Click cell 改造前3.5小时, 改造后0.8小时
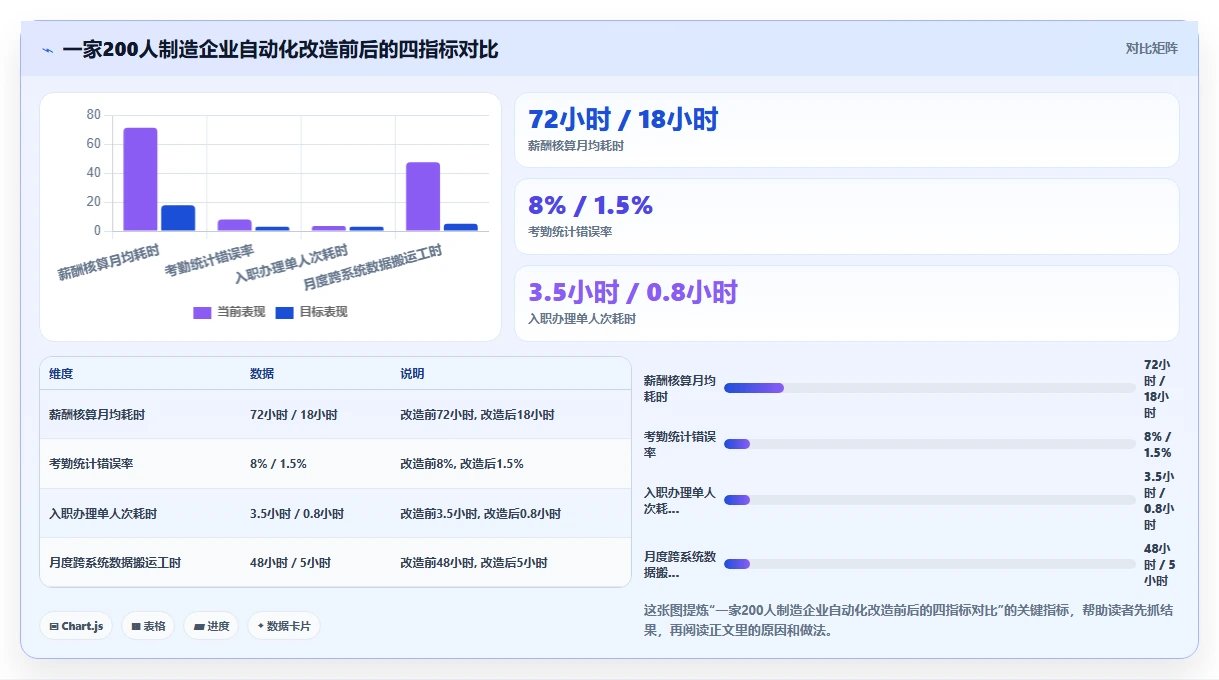 pos(480,514)
